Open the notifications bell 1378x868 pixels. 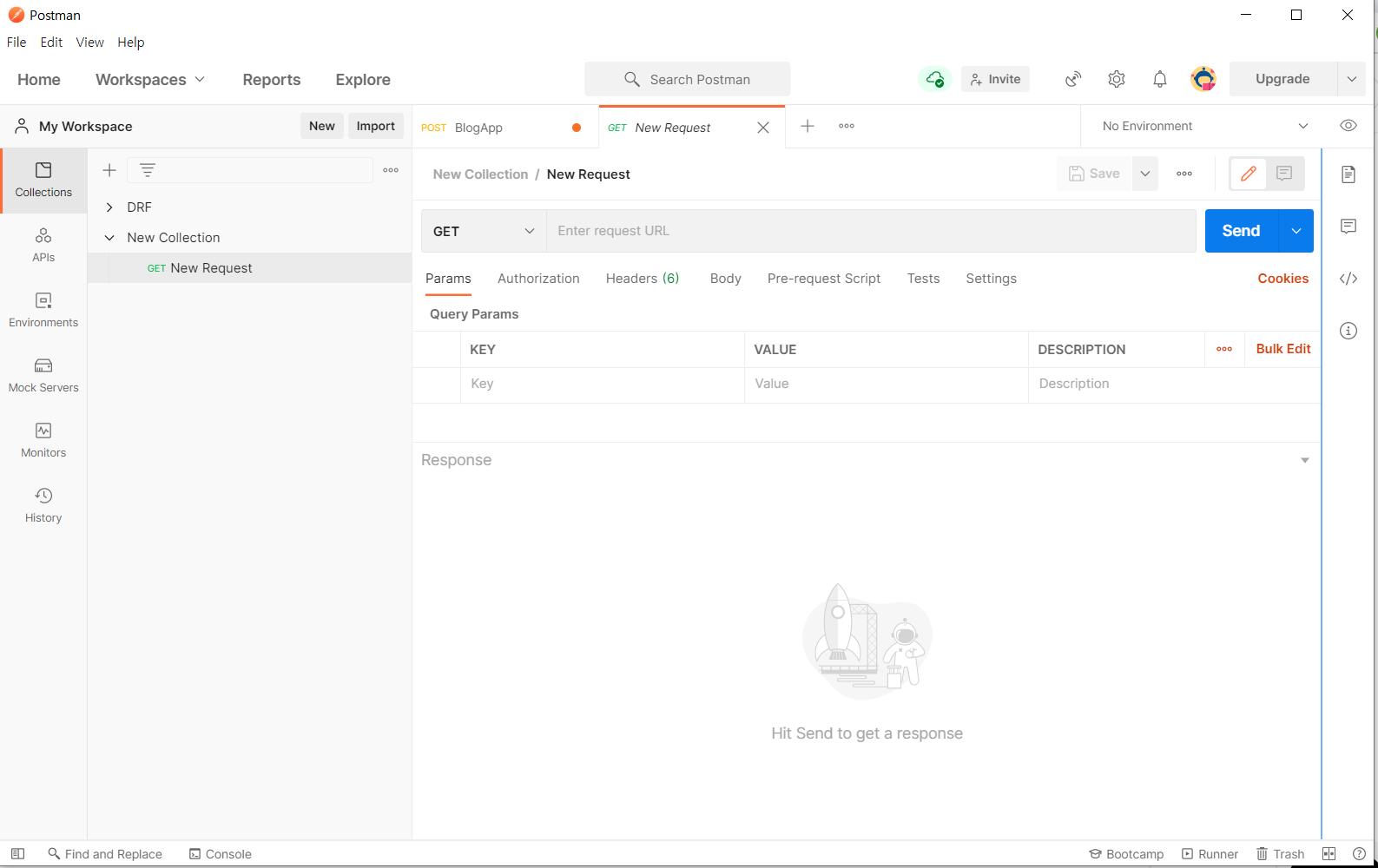(1160, 79)
